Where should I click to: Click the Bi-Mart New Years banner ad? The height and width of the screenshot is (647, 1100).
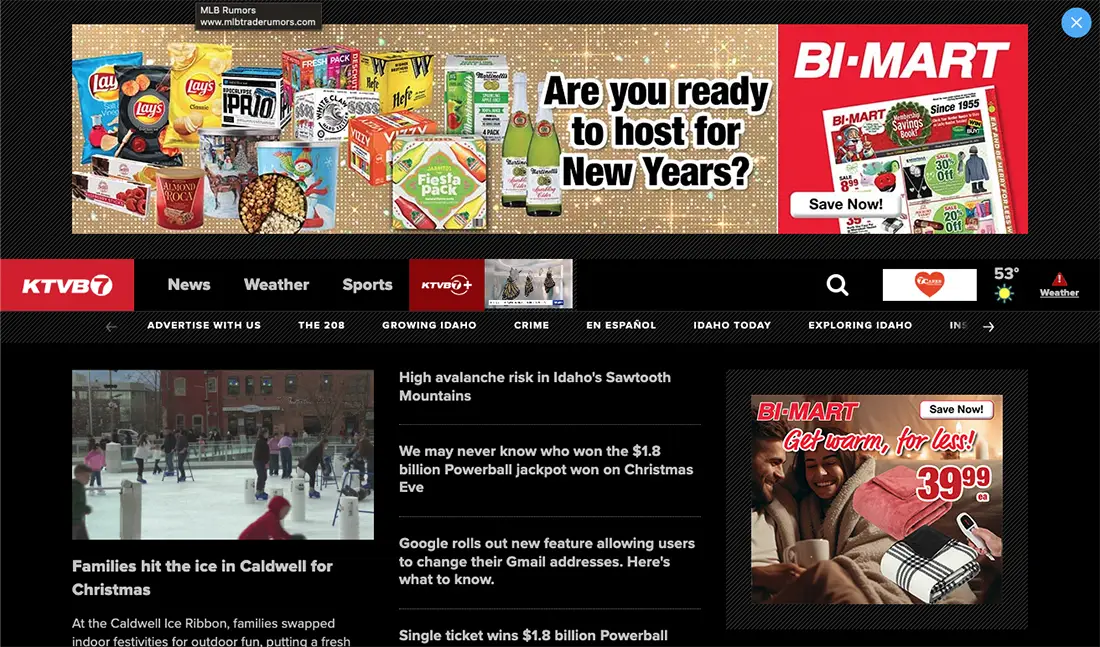click(x=550, y=129)
